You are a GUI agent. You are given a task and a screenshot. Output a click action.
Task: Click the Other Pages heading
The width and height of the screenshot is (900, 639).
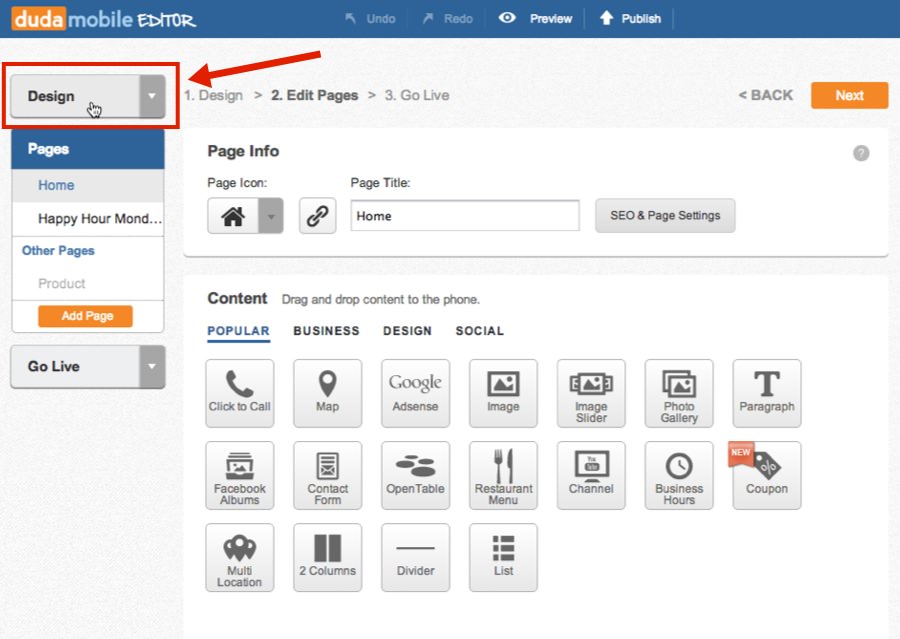(58, 251)
